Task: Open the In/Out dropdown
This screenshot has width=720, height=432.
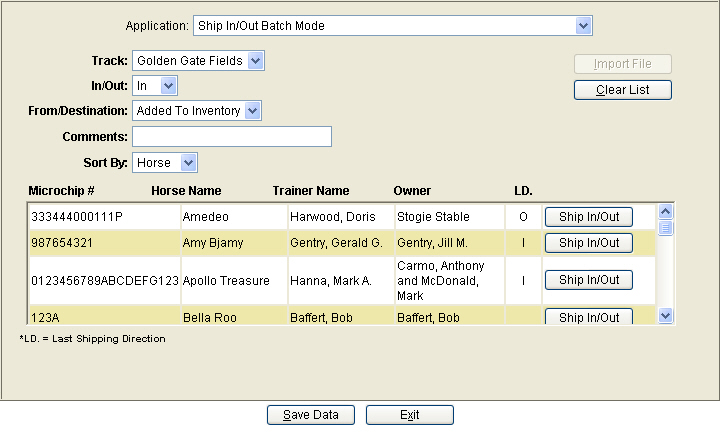Action: pyautogui.click(x=169, y=86)
